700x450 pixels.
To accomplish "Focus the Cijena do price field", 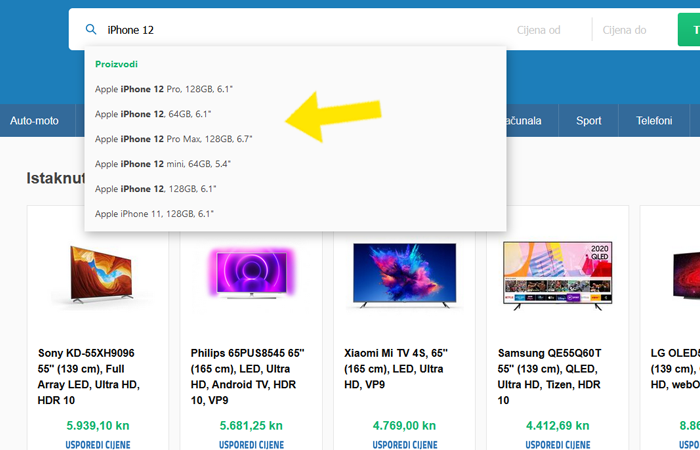I will 624,30.
